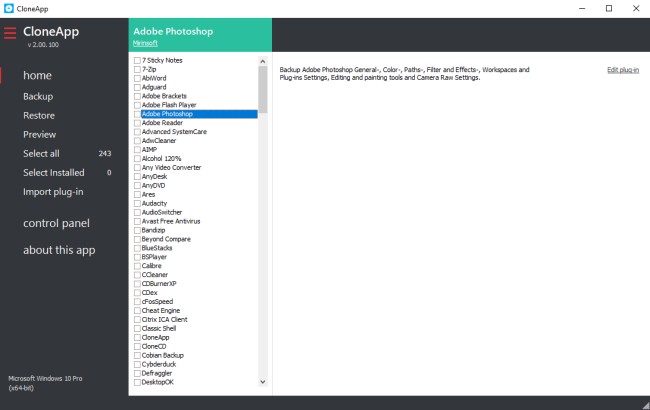
Task: Click the plug-in list scroll down arrow
Action: click(262, 381)
